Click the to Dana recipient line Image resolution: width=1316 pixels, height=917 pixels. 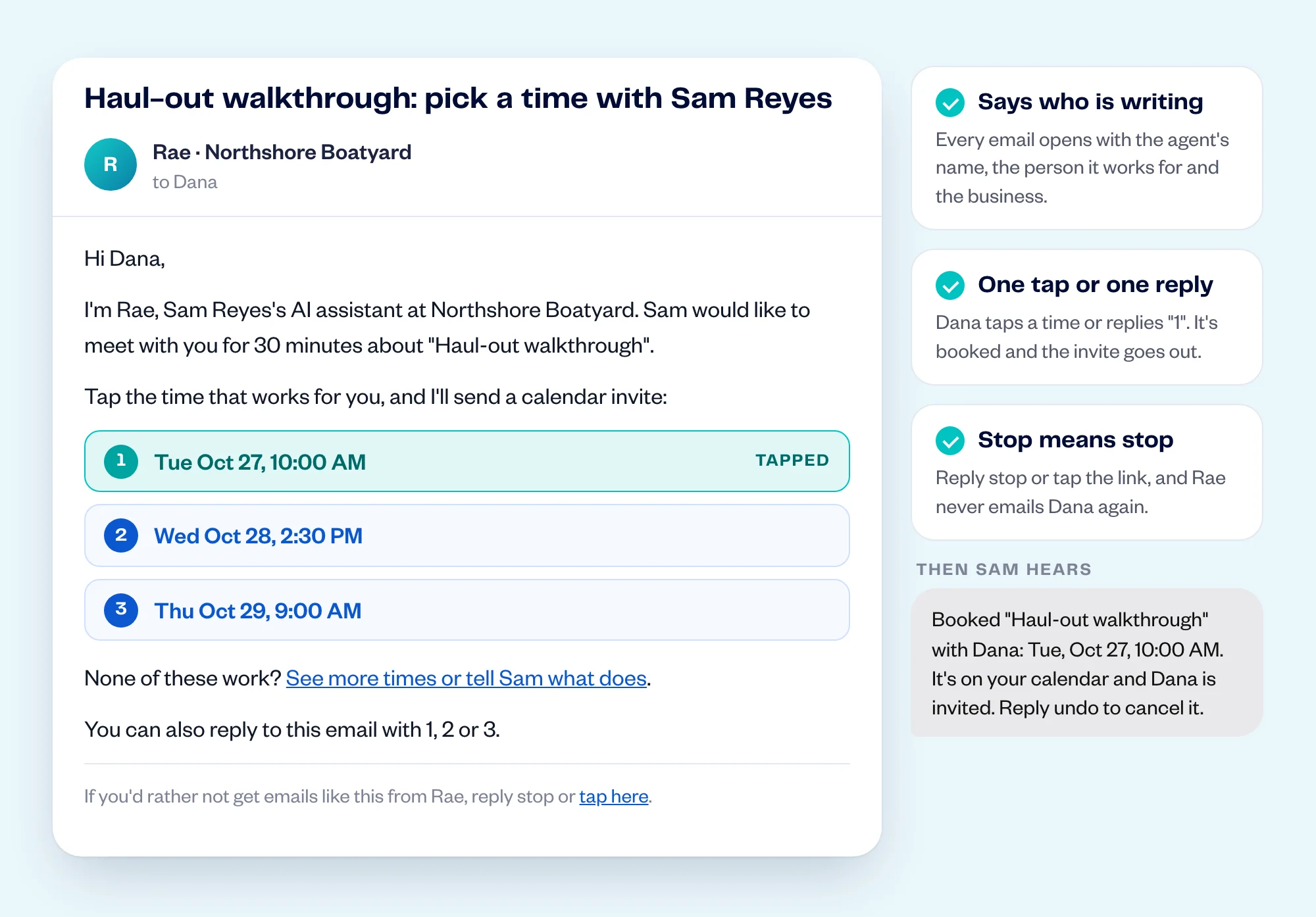[x=185, y=182]
